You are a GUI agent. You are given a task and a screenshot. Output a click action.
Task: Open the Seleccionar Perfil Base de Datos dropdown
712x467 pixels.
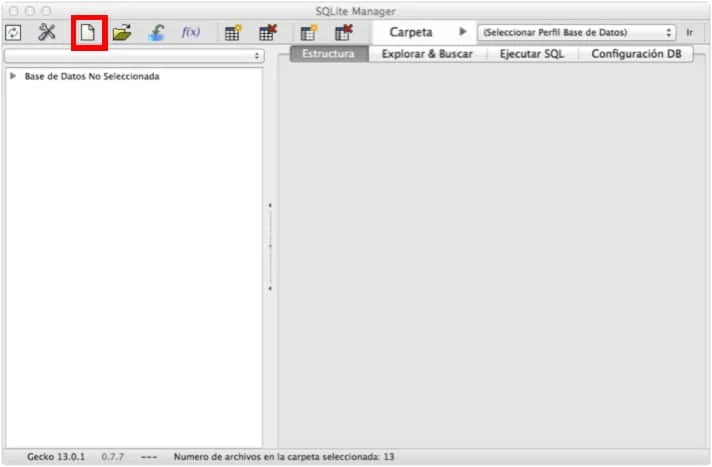click(577, 33)
